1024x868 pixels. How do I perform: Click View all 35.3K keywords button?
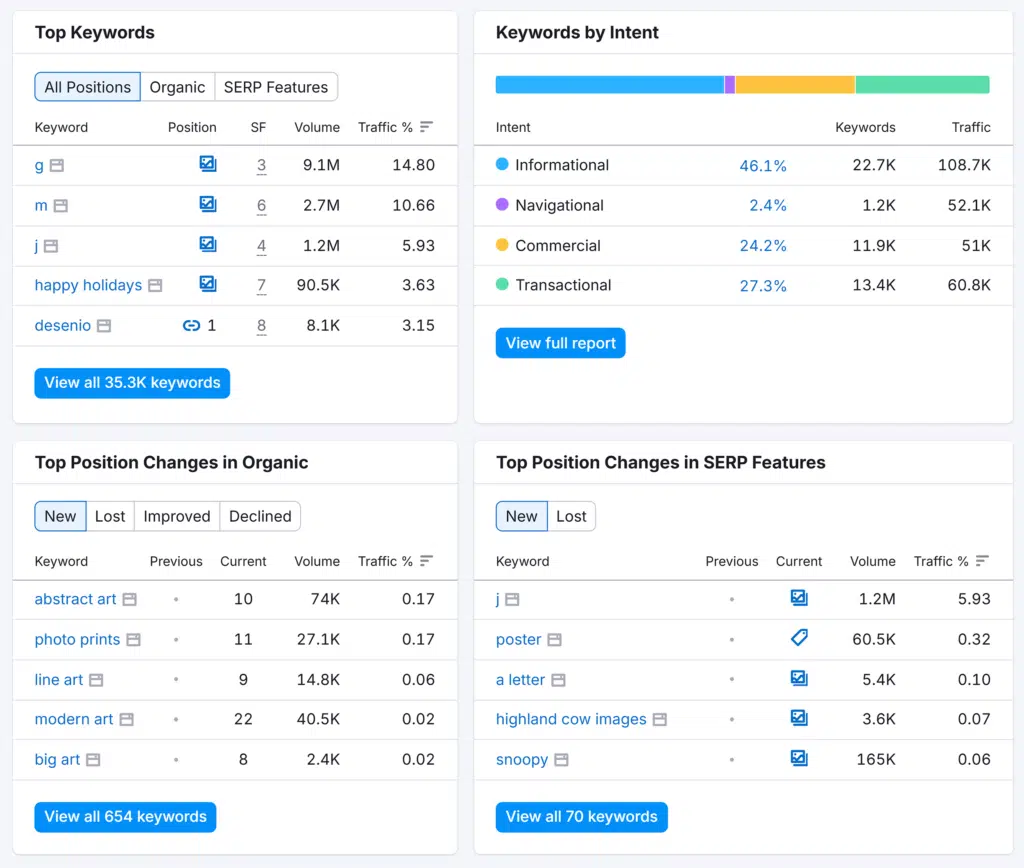tap(132, 383)
